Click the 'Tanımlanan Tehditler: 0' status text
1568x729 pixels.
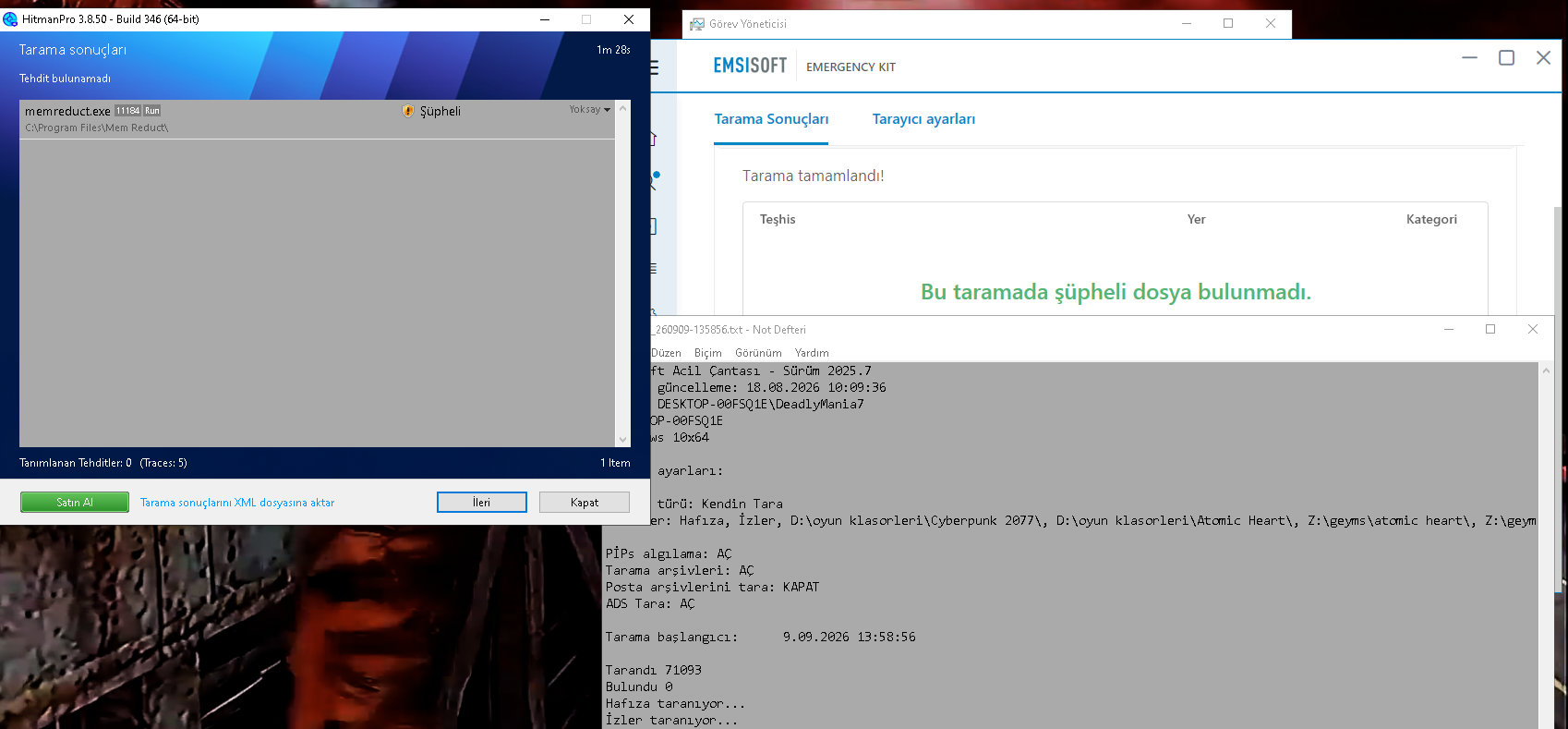click(76, 463)
